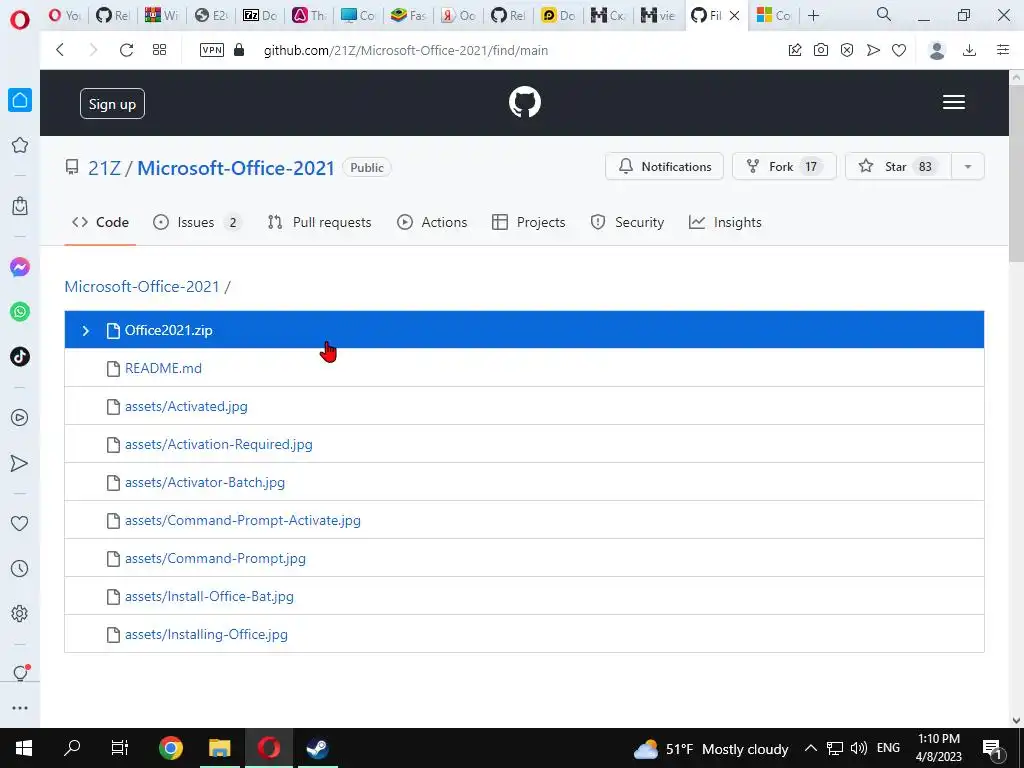1024x768 pixels.
Task: Switch to the Projects tab
Action: tap(528, 222)
